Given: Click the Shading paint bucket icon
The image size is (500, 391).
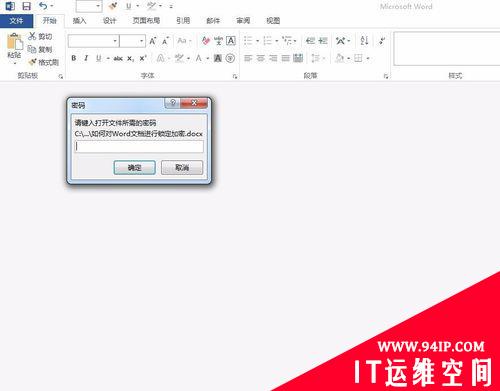Looking at the screenshot, I should [x=340, y=58].
